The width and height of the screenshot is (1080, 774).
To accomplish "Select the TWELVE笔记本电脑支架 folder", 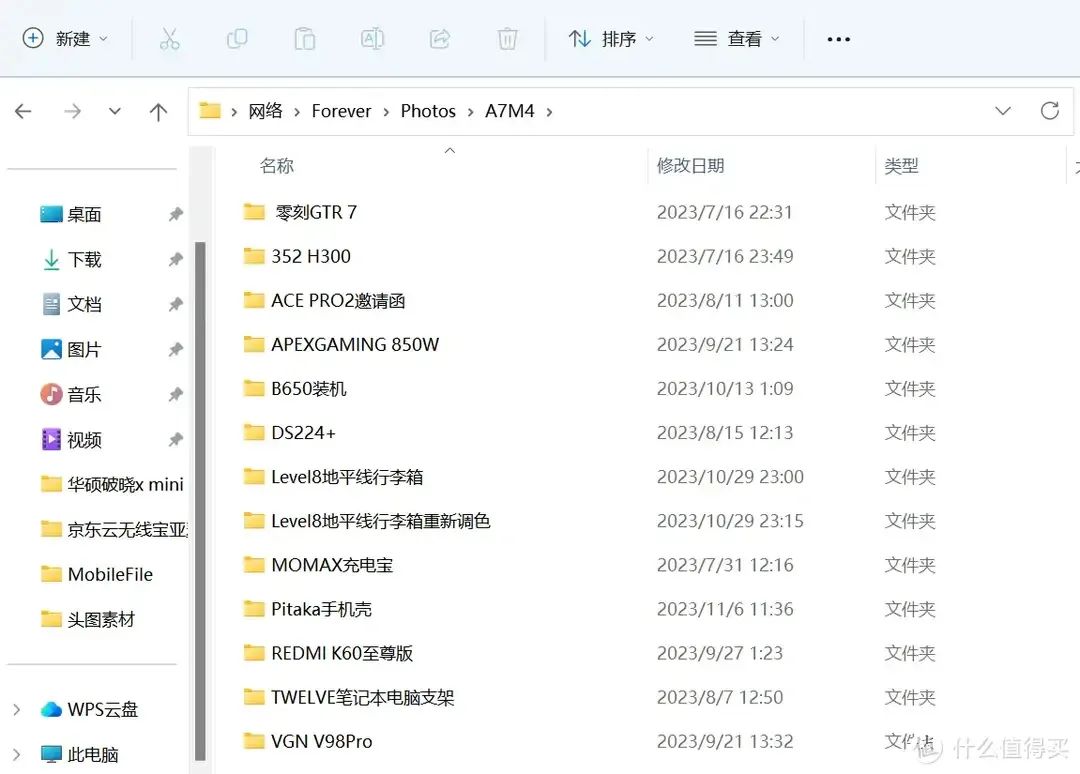I will click(x=349, y=697).
